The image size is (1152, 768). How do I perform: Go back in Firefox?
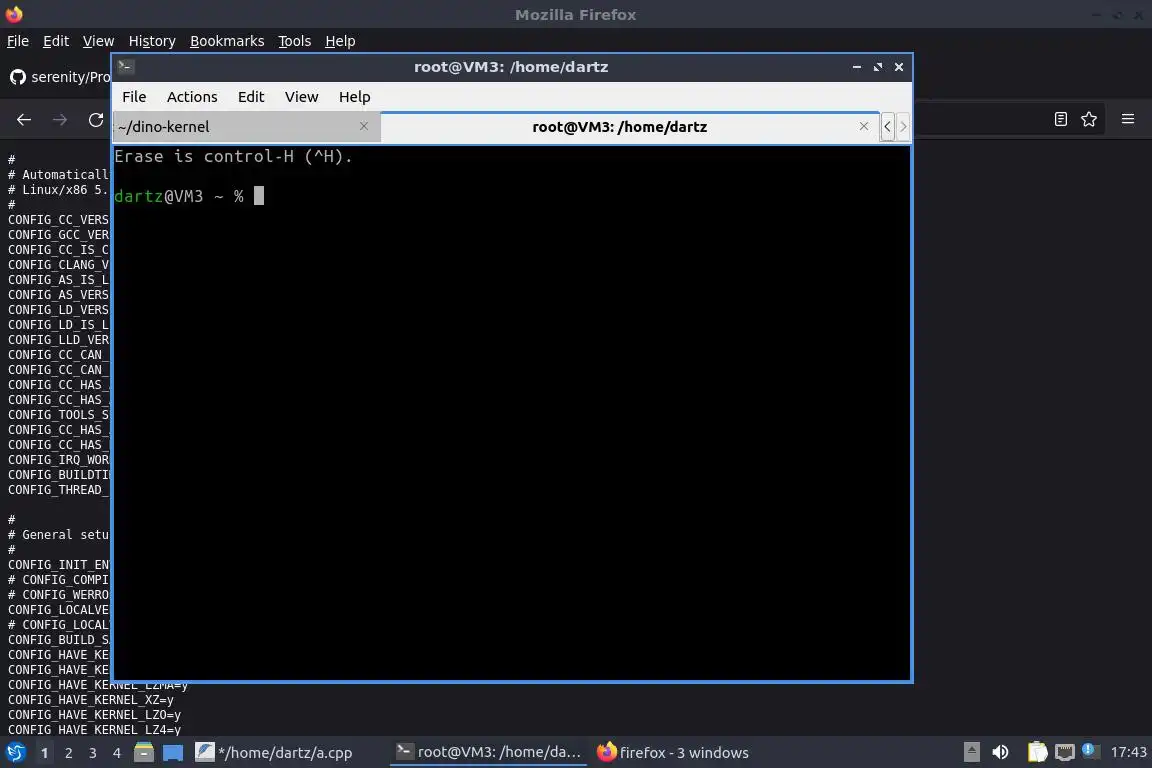click(24, 120)
